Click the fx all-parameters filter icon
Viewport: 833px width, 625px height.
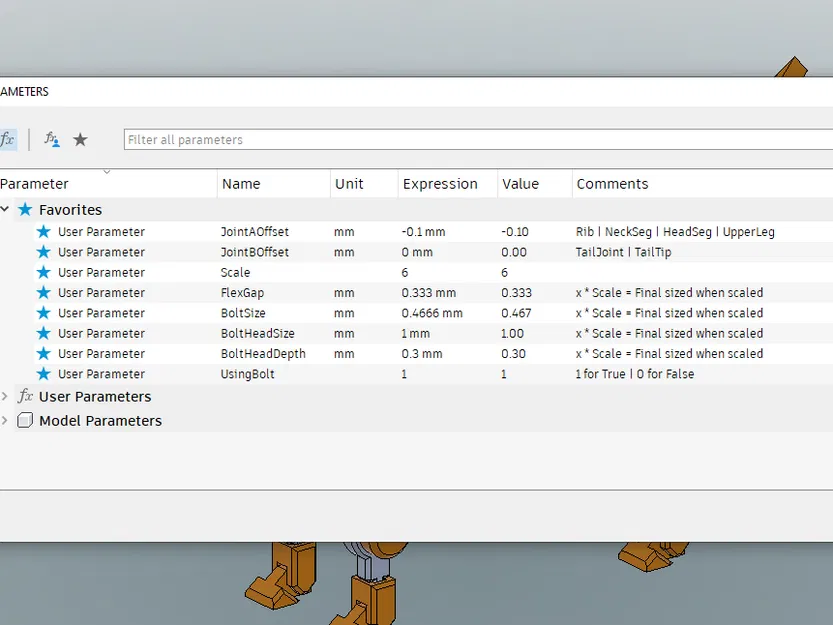7,140
